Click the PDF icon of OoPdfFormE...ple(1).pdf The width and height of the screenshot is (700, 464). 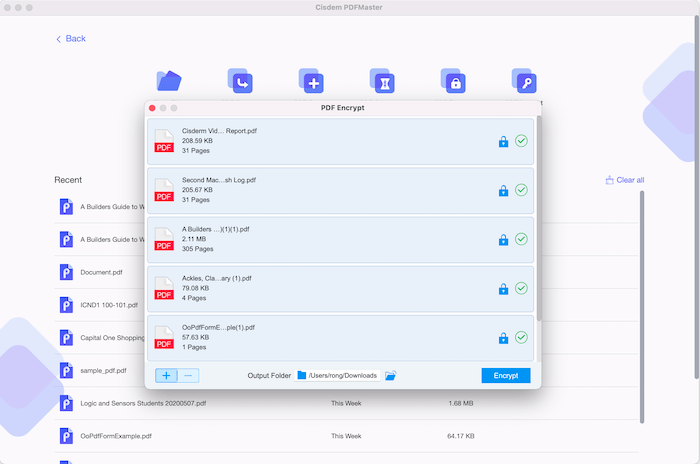[164, 338]
